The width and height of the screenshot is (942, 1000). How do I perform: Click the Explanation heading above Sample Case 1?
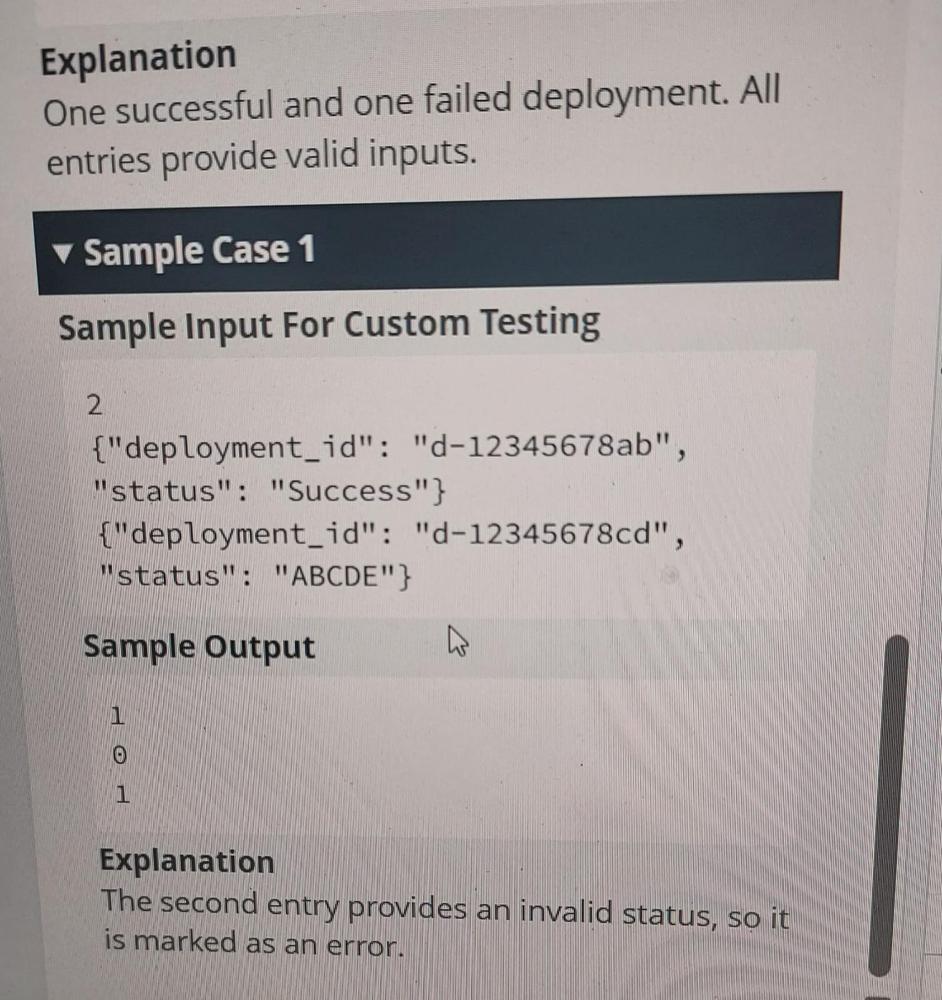[x=138, y=57]
